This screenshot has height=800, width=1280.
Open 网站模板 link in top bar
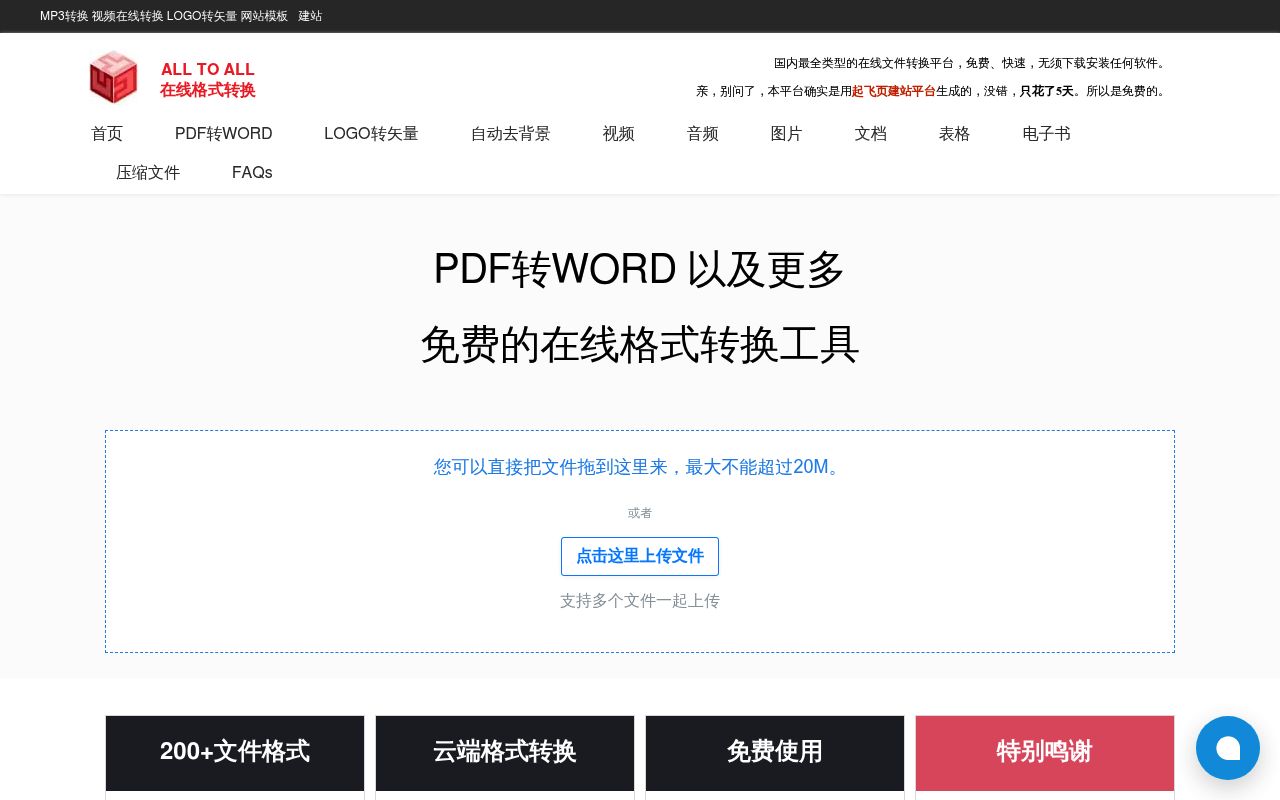coord(264,16)
